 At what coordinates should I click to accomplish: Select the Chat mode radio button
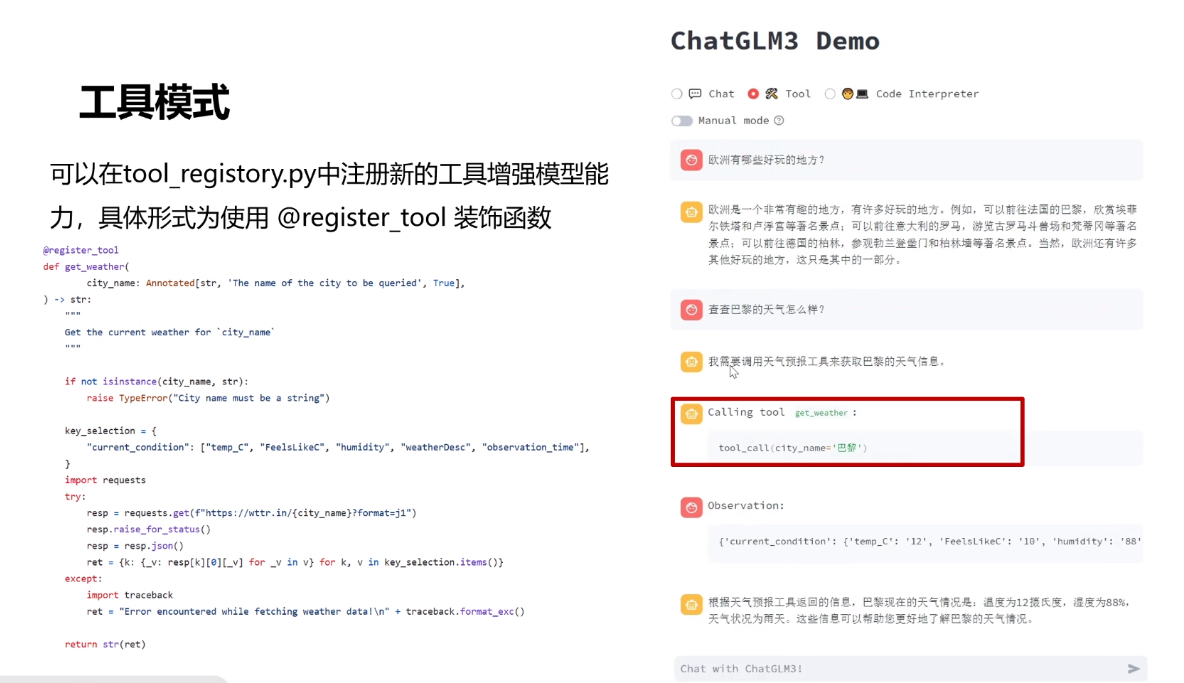[x=677, y=94]
